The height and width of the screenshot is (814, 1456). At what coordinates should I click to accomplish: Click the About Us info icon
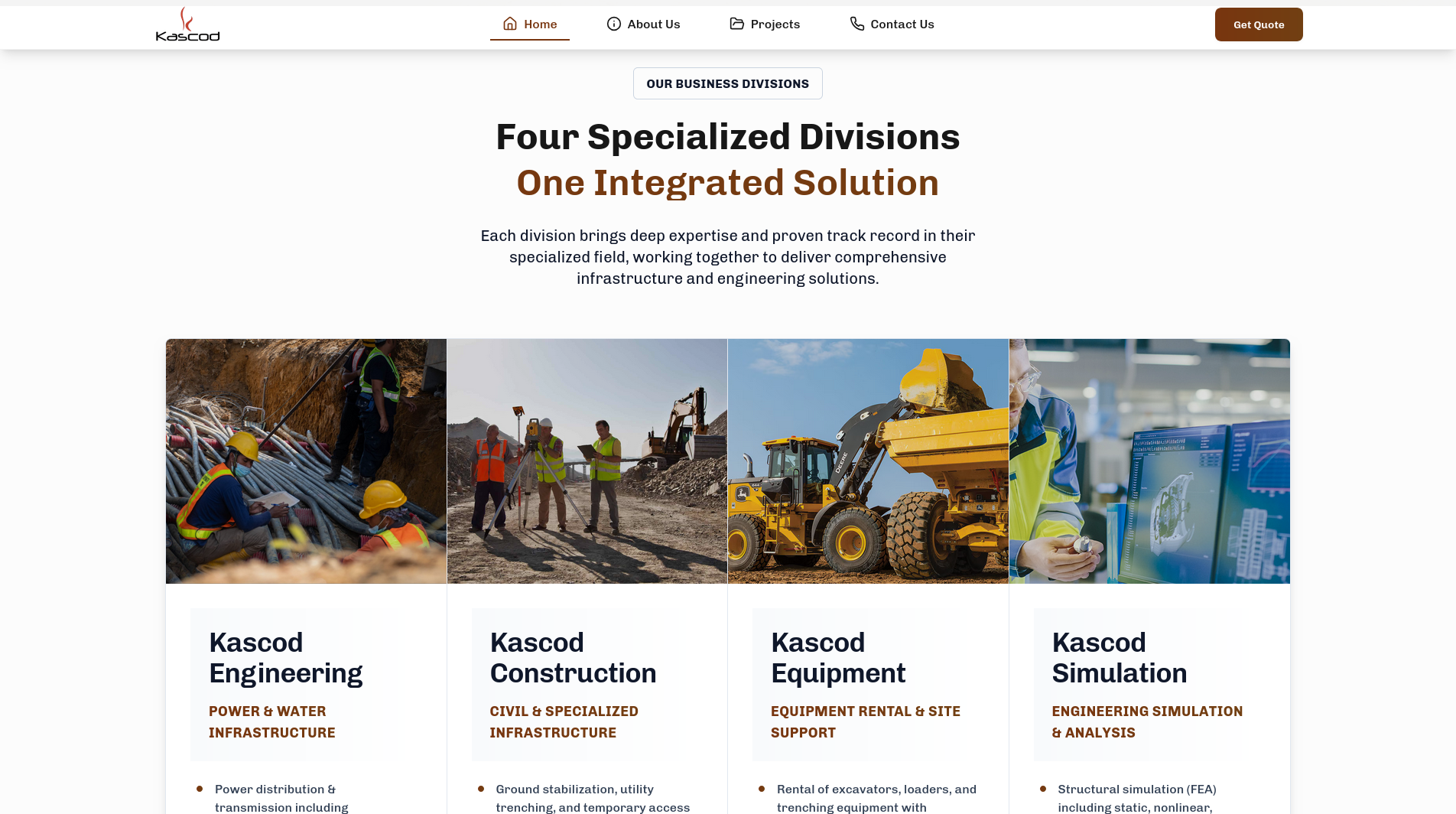(x=613, y=24)
